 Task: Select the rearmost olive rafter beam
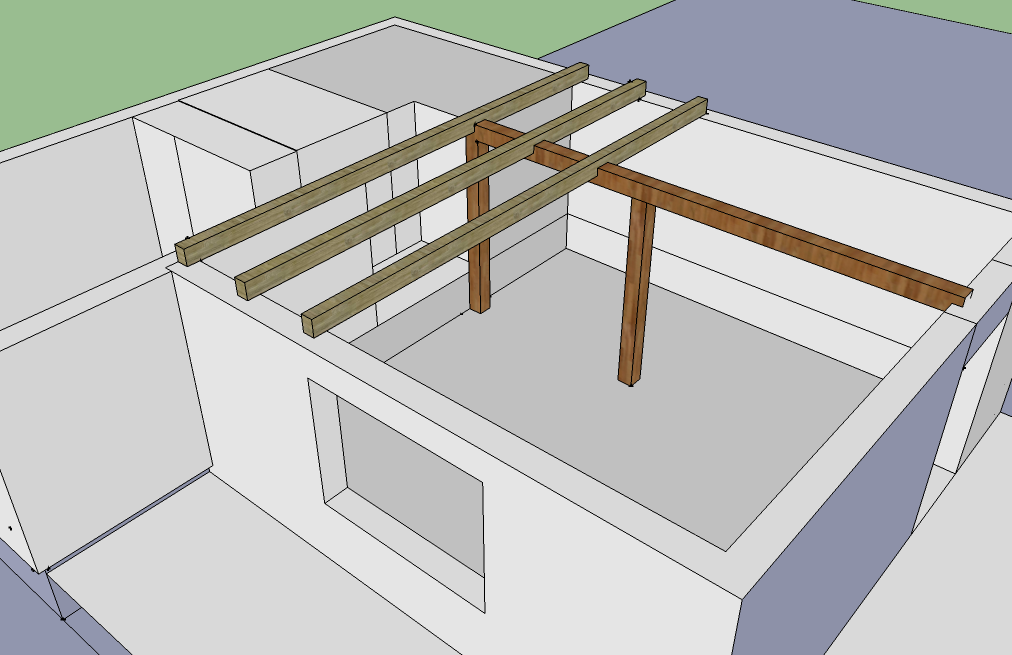click(382, 165)
